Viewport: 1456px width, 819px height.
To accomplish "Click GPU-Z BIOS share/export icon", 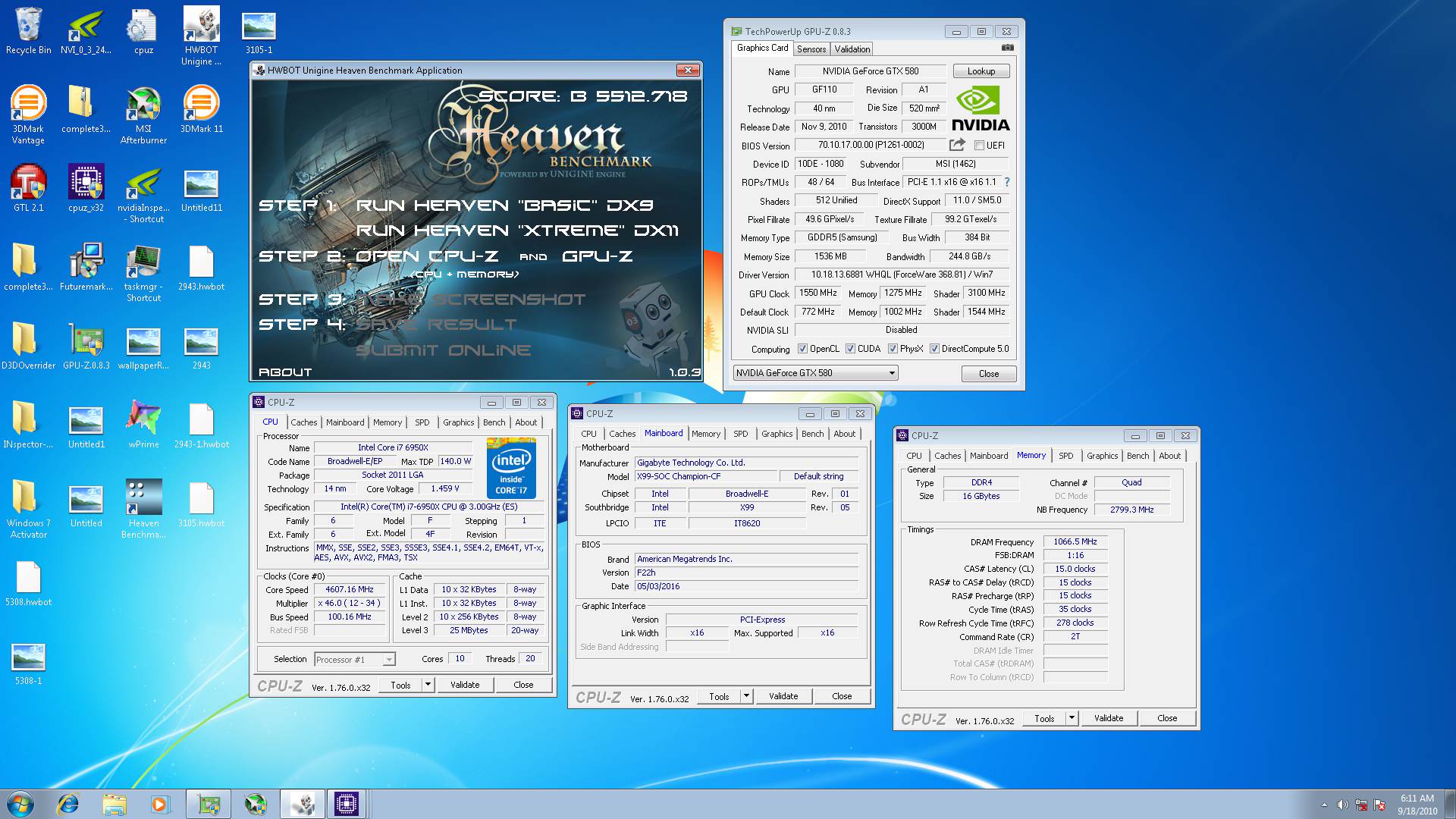I will [x=958, y=145].
